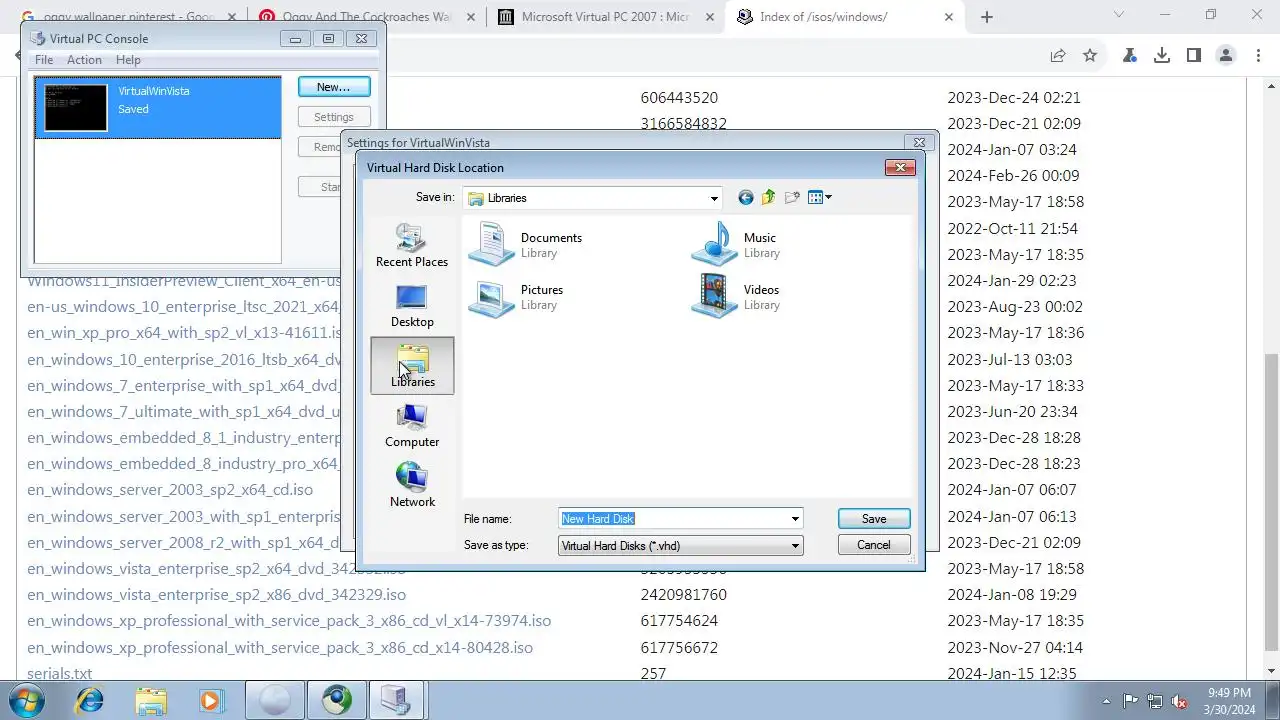The height and width of the screenshot is (720, 1280).
Task: Click file size 2420981760
Action: [x=684, y=595]
